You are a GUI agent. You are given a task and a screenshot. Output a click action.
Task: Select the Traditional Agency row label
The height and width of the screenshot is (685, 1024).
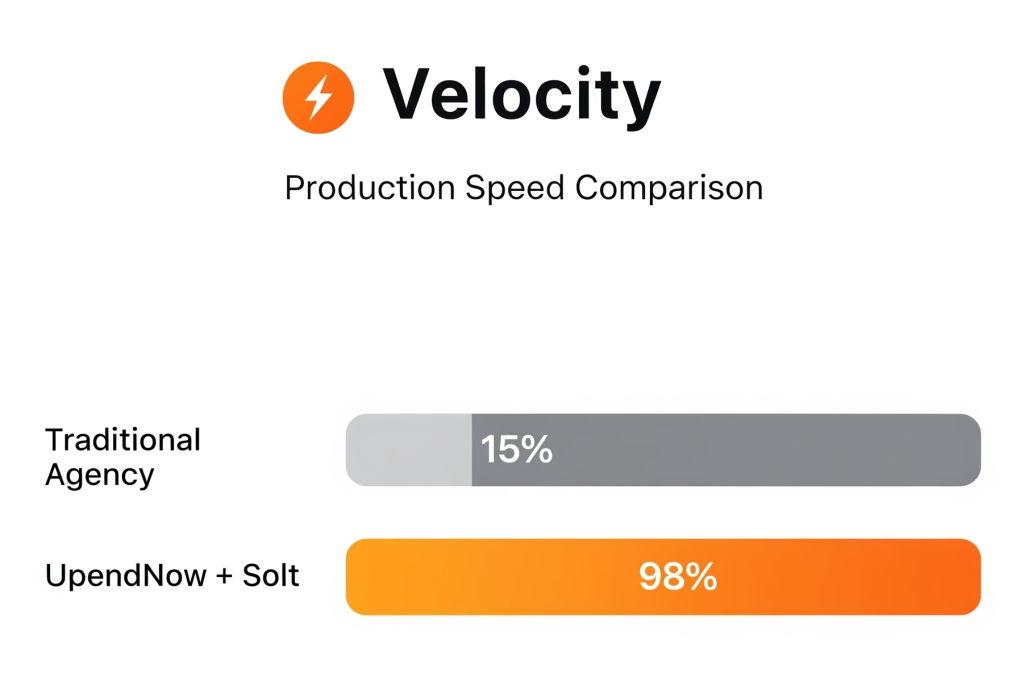(x=123, y=457)
